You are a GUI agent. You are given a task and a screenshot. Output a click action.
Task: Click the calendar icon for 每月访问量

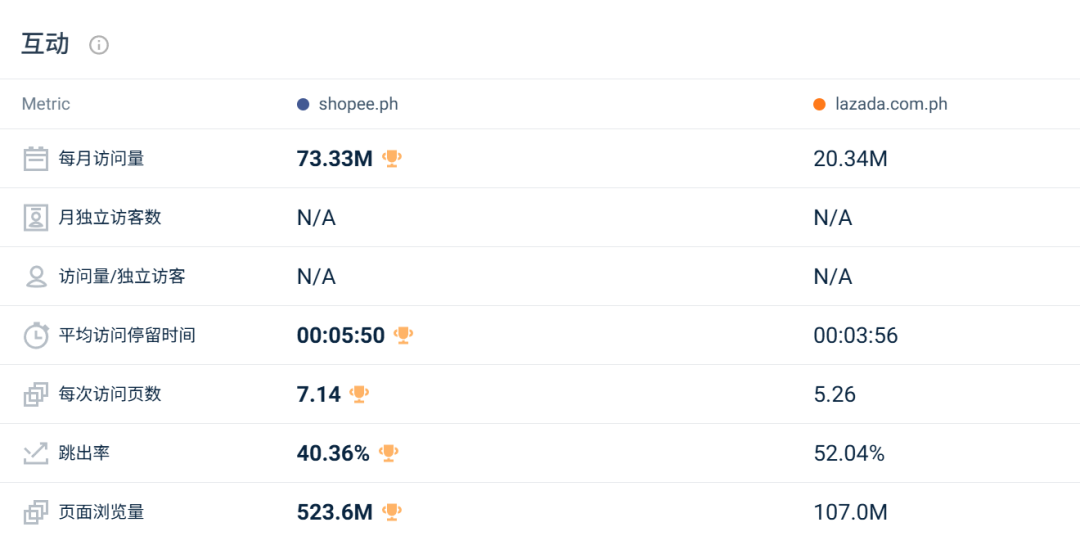point(36,159)
